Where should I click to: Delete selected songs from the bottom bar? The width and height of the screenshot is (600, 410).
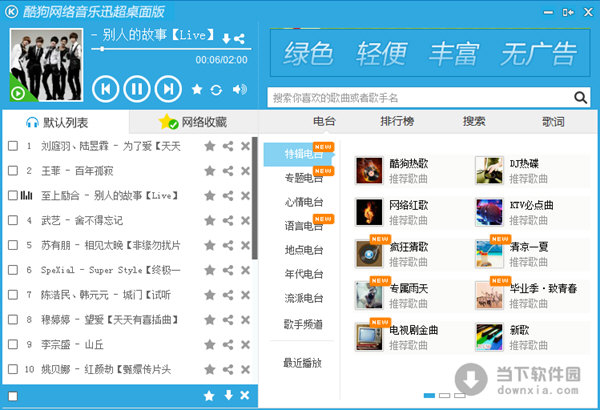(x=245, y=395)
